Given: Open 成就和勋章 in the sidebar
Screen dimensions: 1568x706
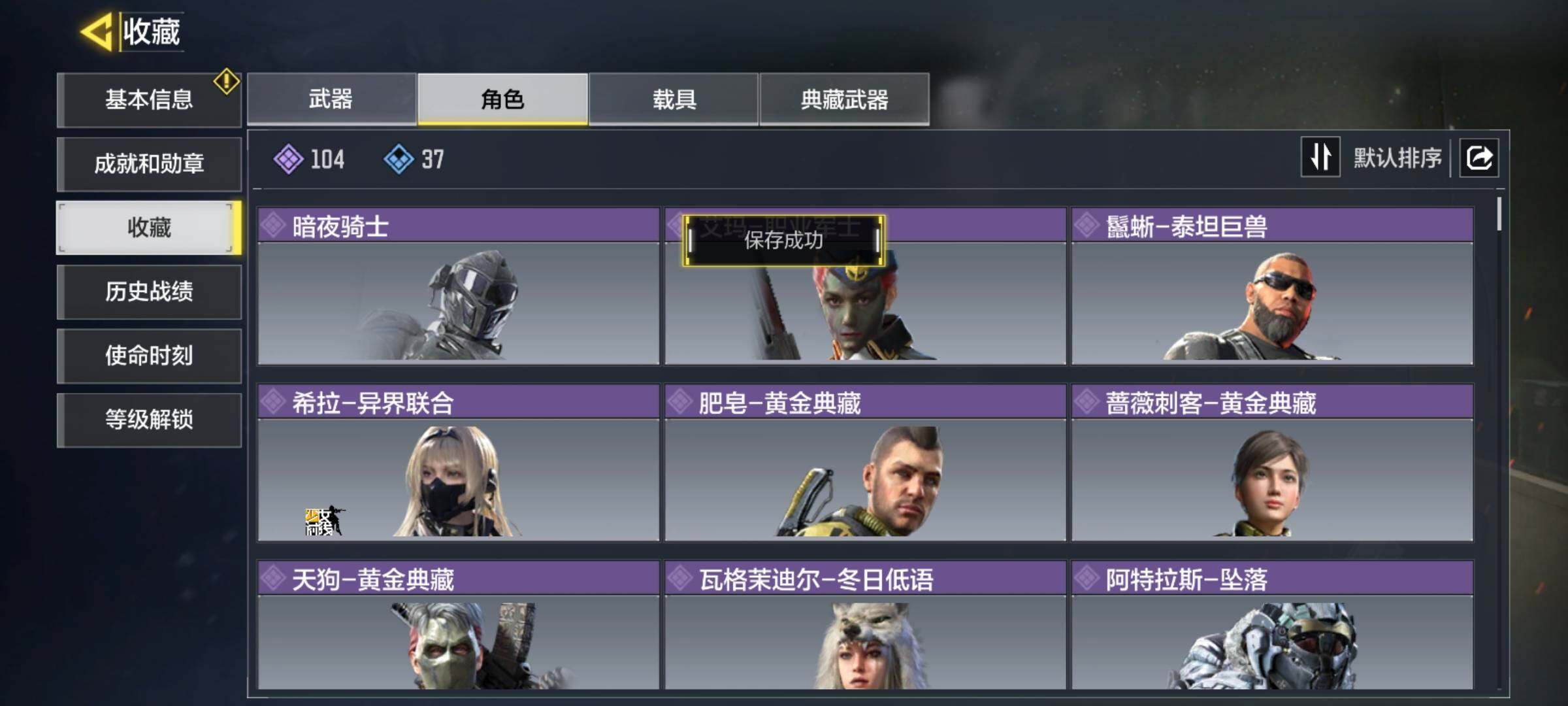Looking at the screenshot, I should [x=149, y=163].
